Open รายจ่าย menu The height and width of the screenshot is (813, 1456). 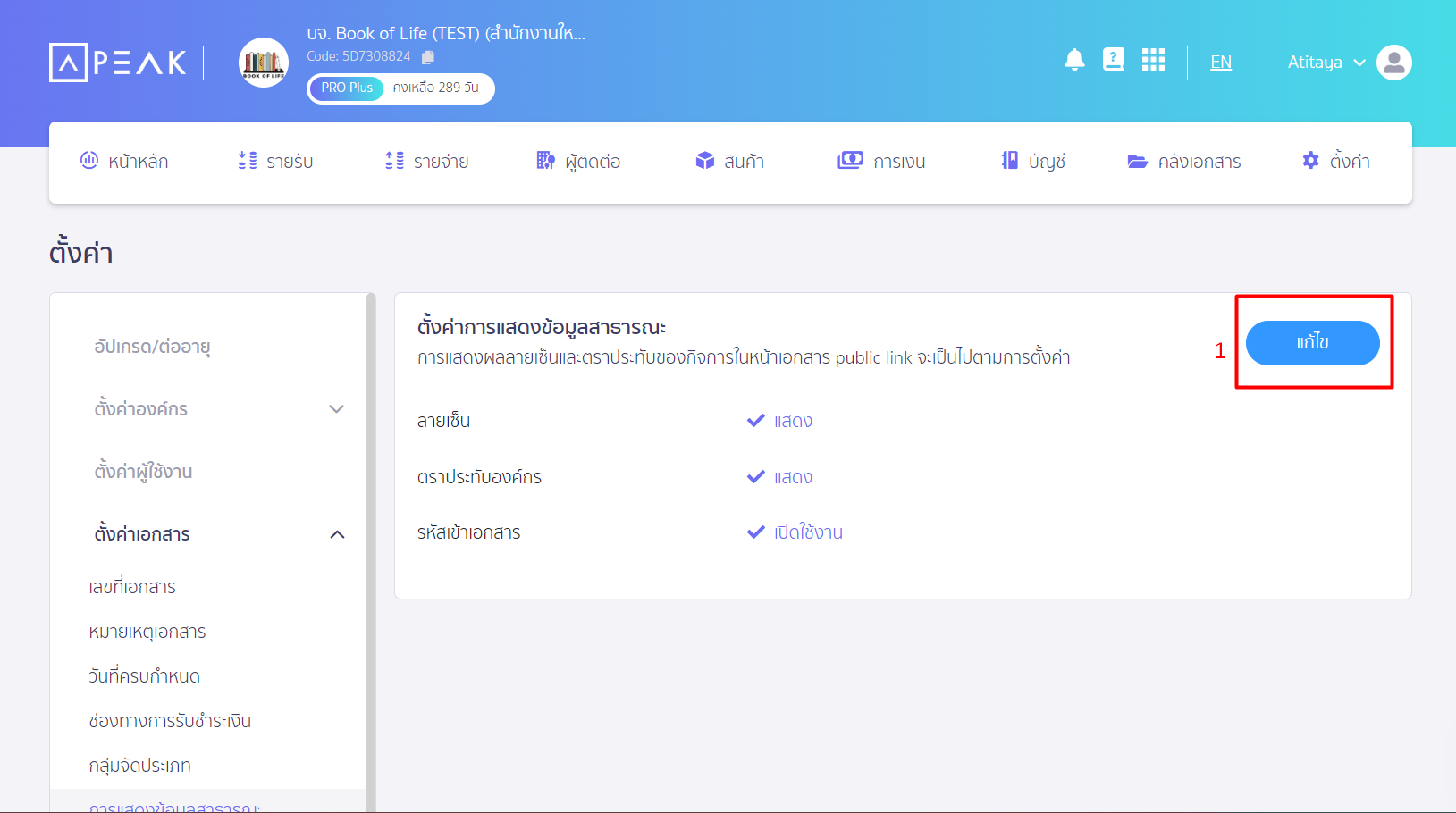click(427, 162)
